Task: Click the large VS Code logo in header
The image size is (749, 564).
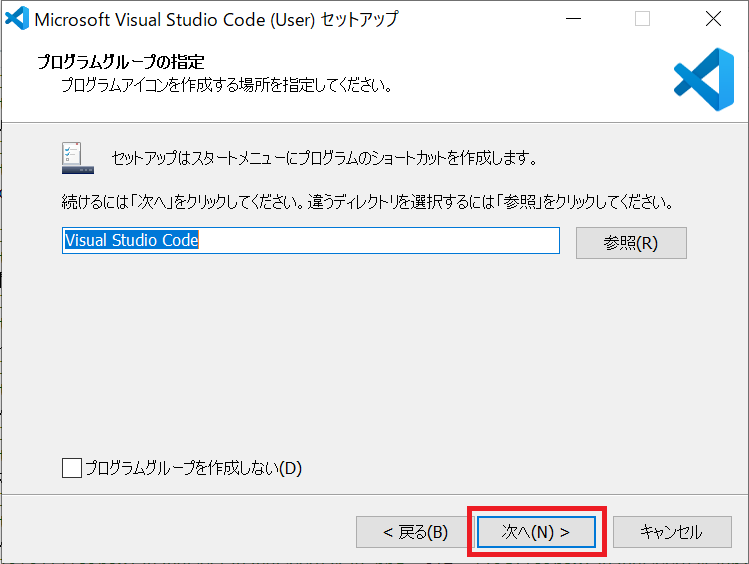Action: tap(704, 79)
